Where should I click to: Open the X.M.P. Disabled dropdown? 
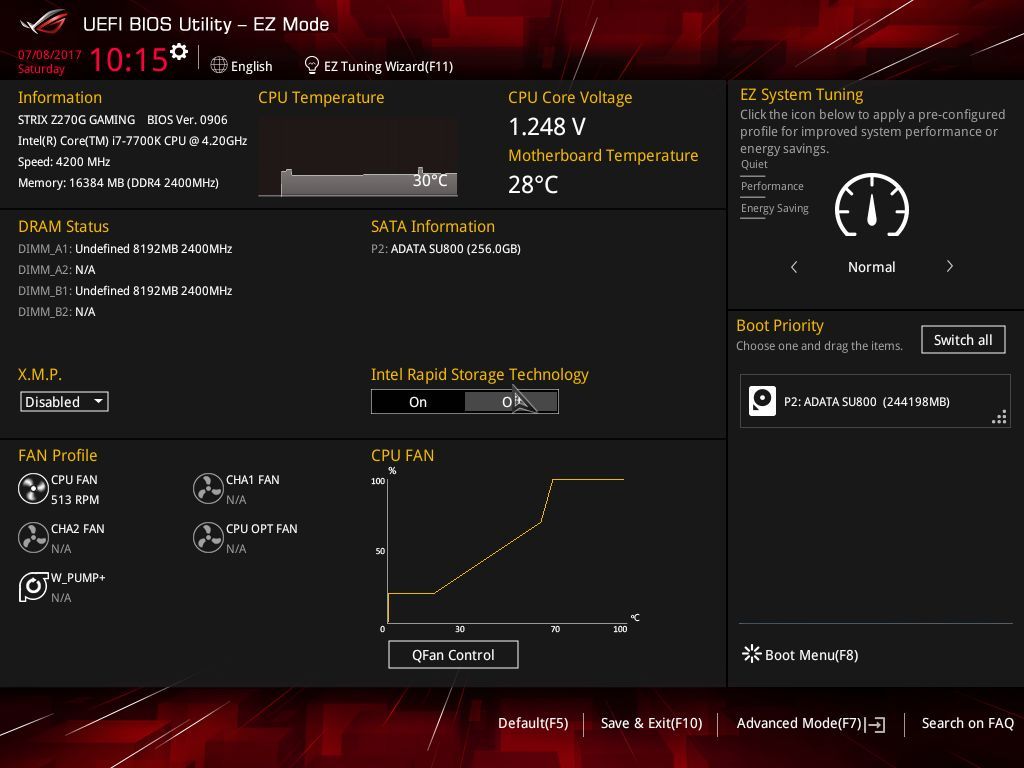(64, 401)
